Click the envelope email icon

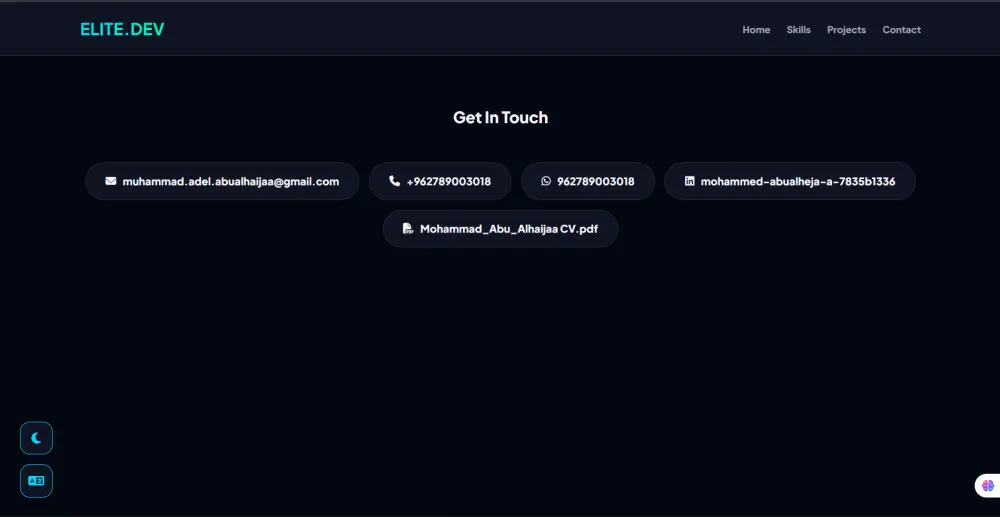[x=111, y=181]
